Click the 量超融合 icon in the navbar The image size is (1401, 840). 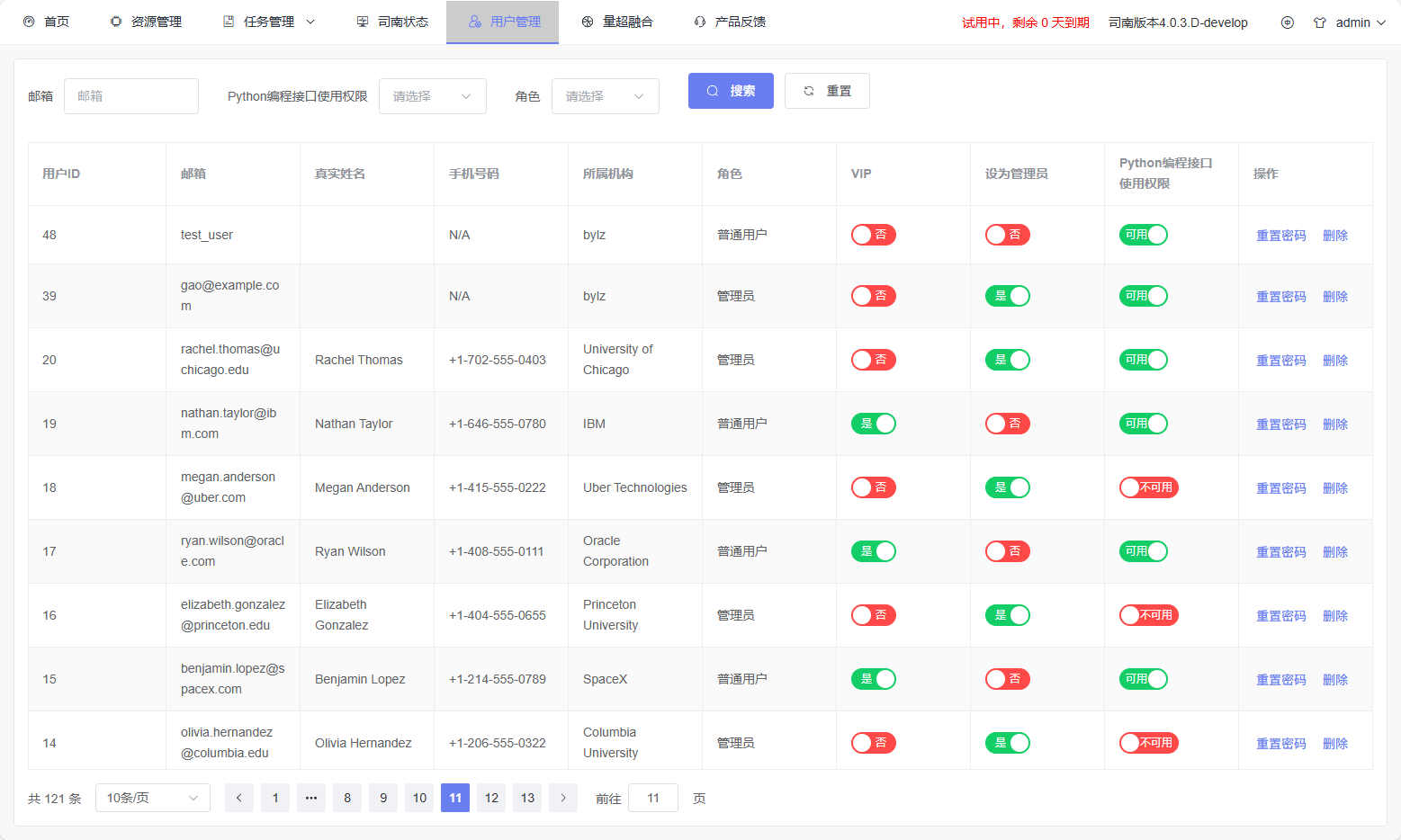(x=588, y=22)
